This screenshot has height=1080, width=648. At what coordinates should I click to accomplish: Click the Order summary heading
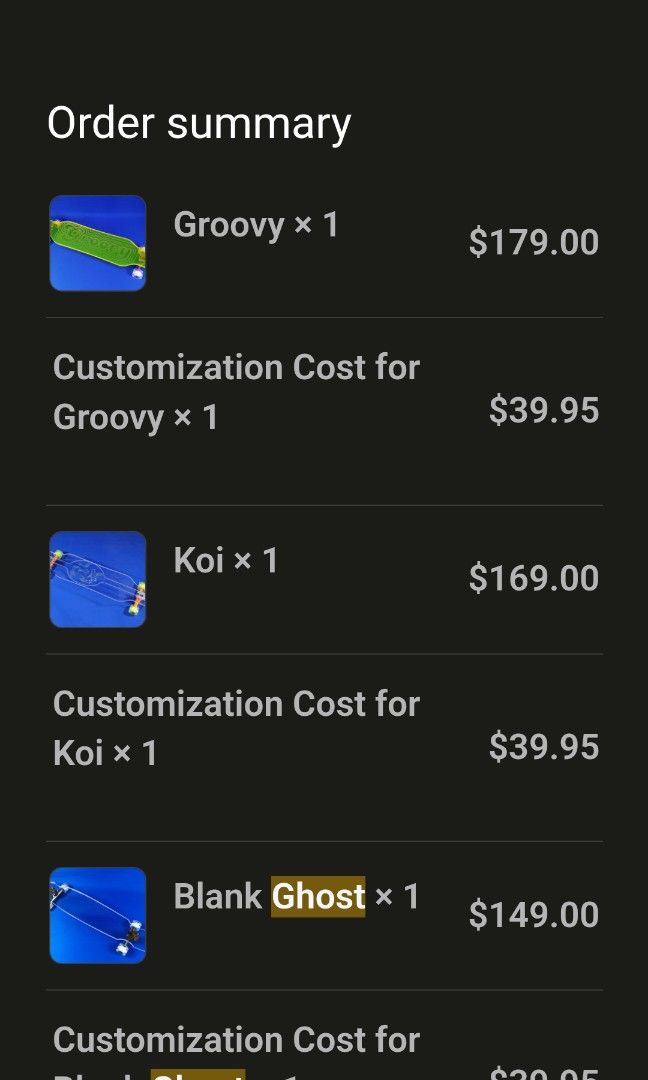pyautogui.click(x=199, y=123)
